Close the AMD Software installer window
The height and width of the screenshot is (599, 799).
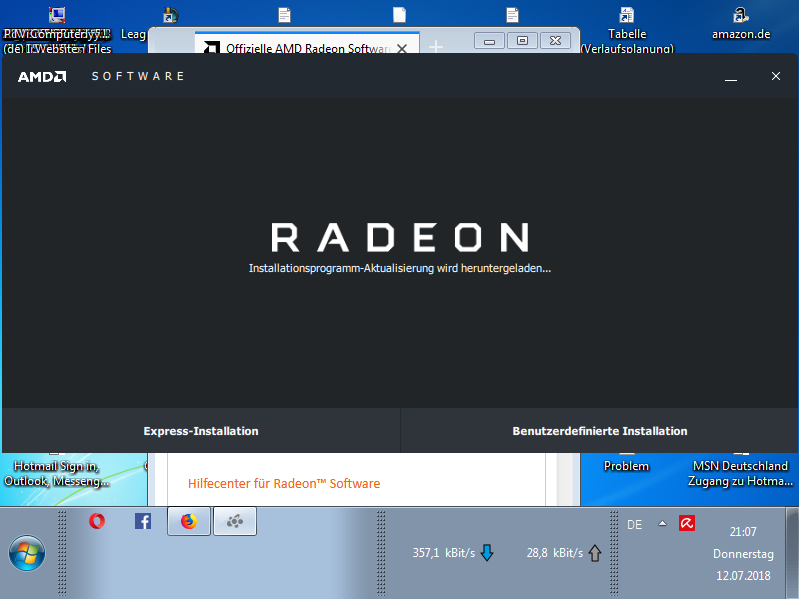(776, 76)
